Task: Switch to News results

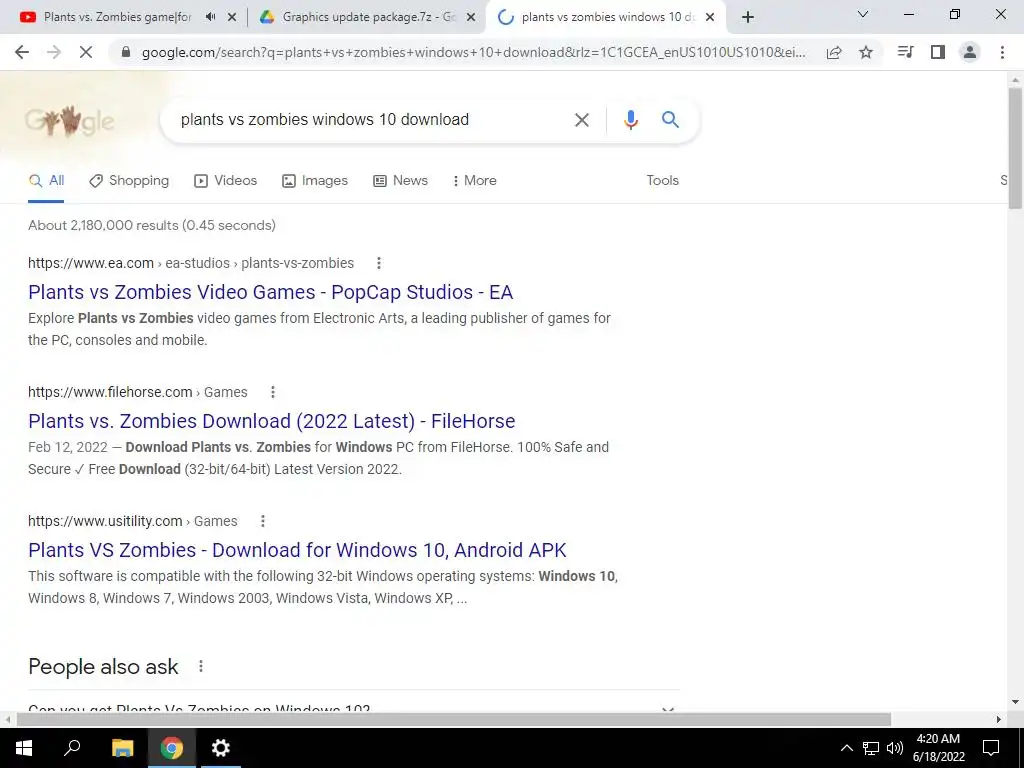Action: coord(400,181)
